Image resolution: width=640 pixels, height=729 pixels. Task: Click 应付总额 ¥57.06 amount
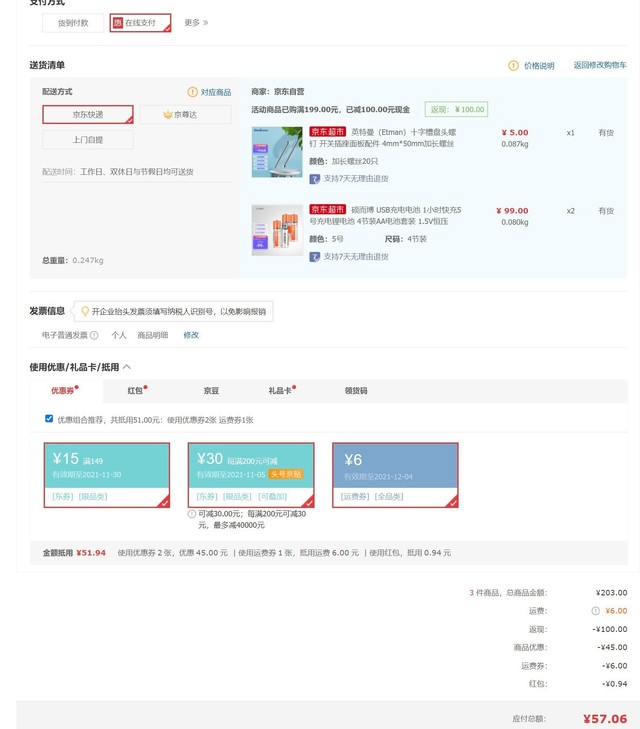coord(605,719)
